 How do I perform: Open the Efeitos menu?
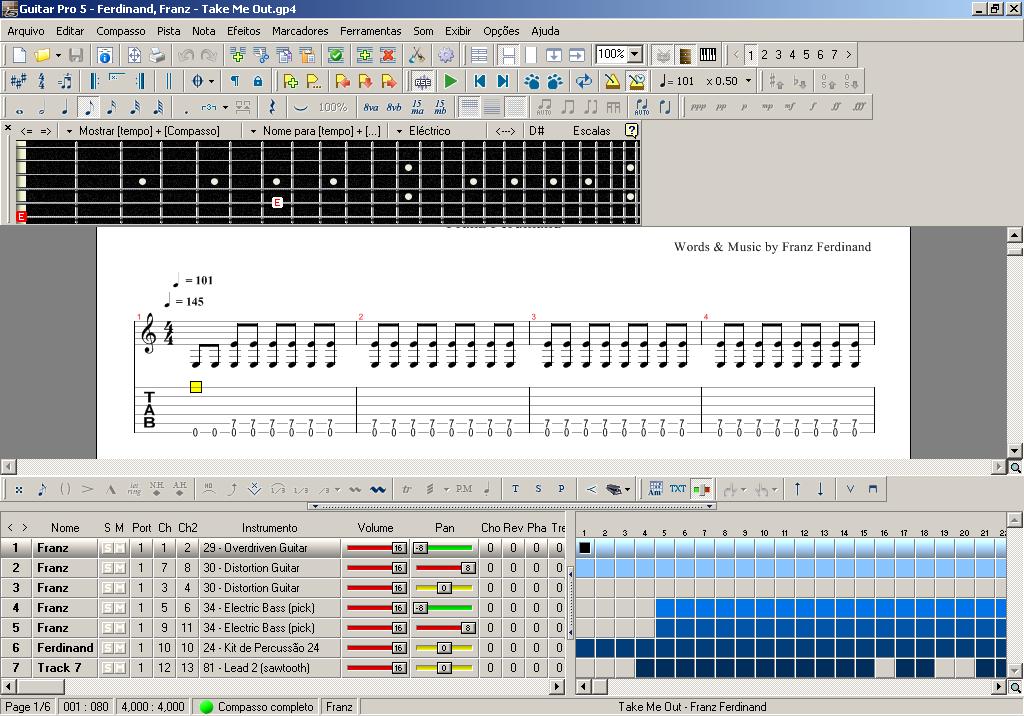244,31
